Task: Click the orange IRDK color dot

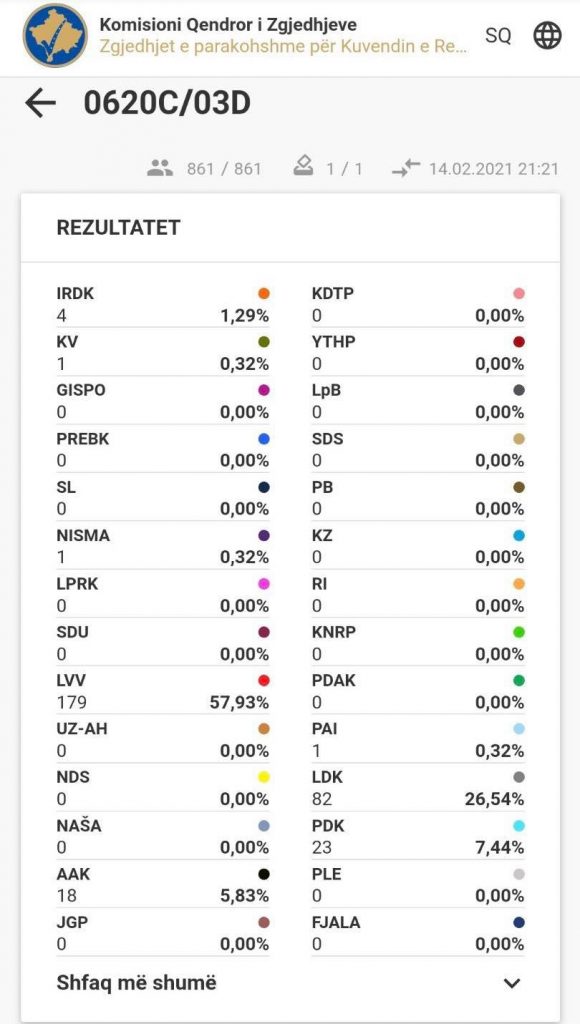Action: (264, 294)
